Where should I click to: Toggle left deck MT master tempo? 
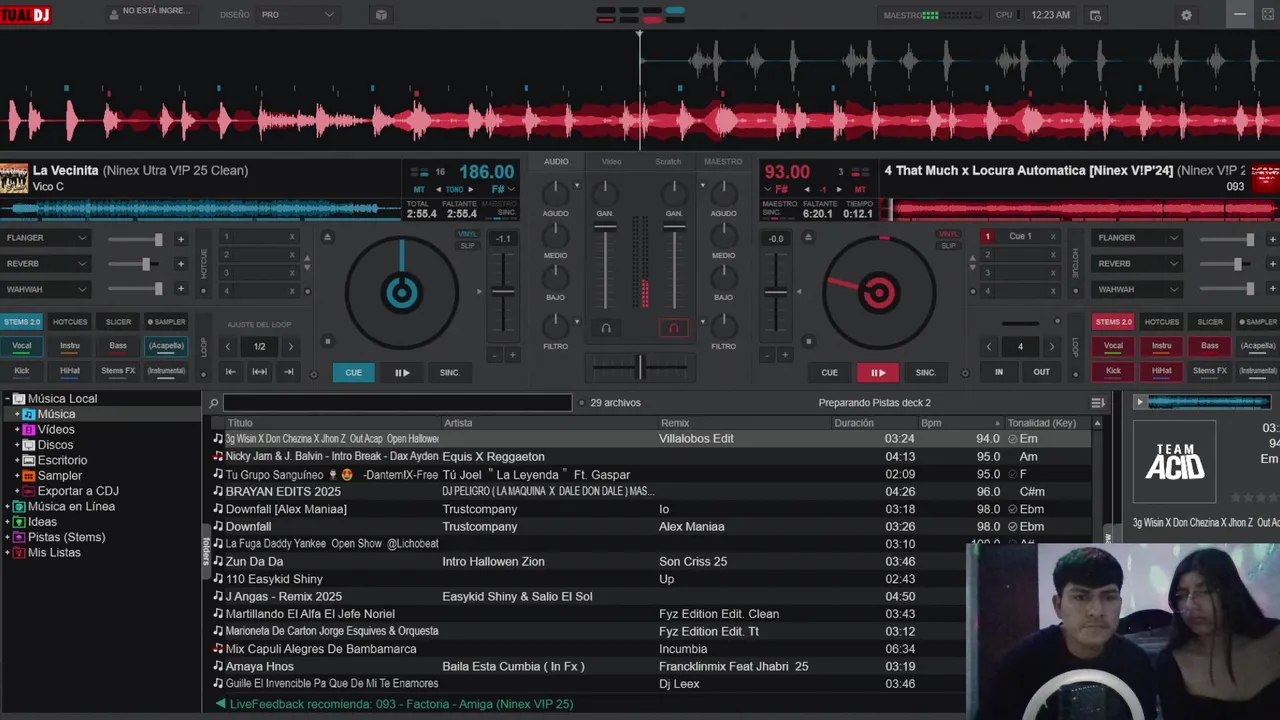tap(419, 189)
